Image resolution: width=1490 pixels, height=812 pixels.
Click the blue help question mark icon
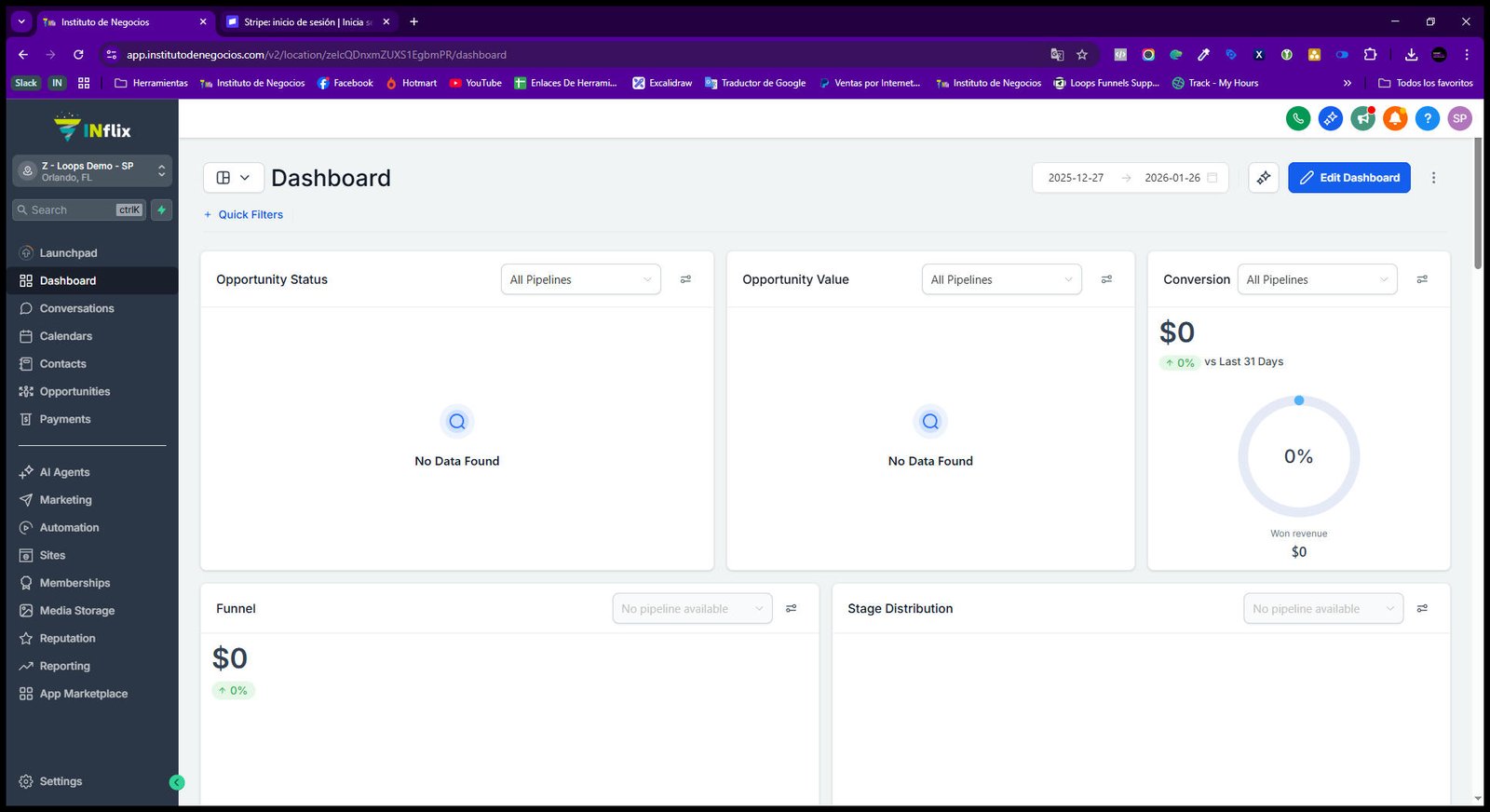1428,118
